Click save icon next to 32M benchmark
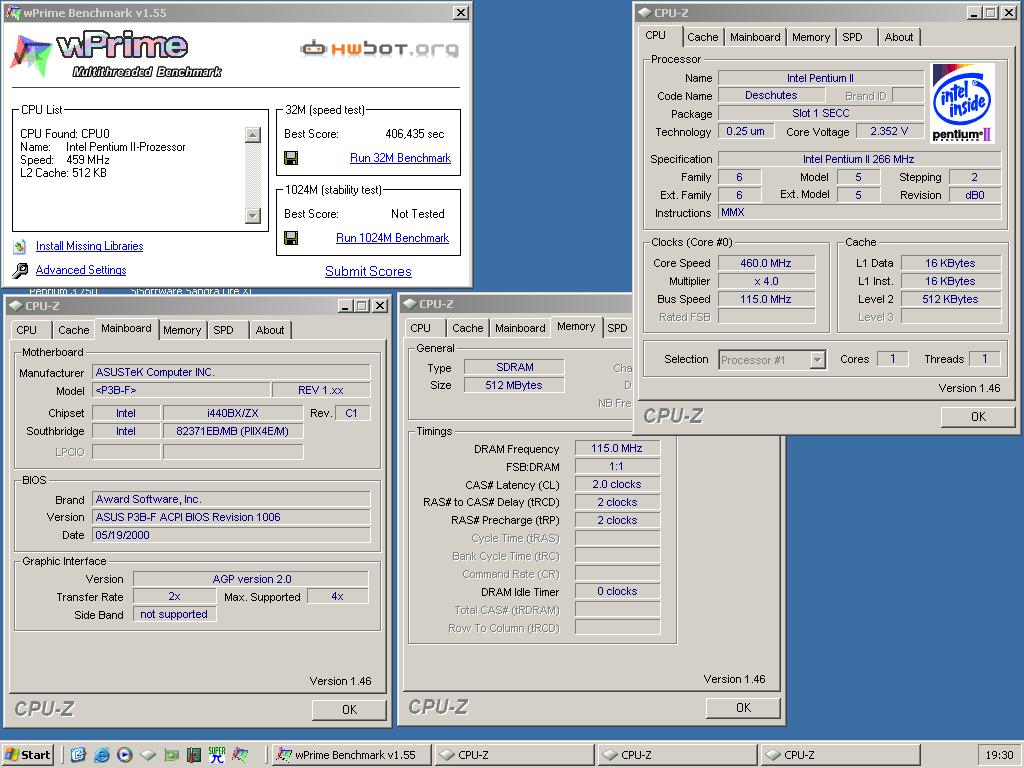Image resolution: width=1024 pixels, height=768 pixels. pyautogui.click(x=291, y=157)
